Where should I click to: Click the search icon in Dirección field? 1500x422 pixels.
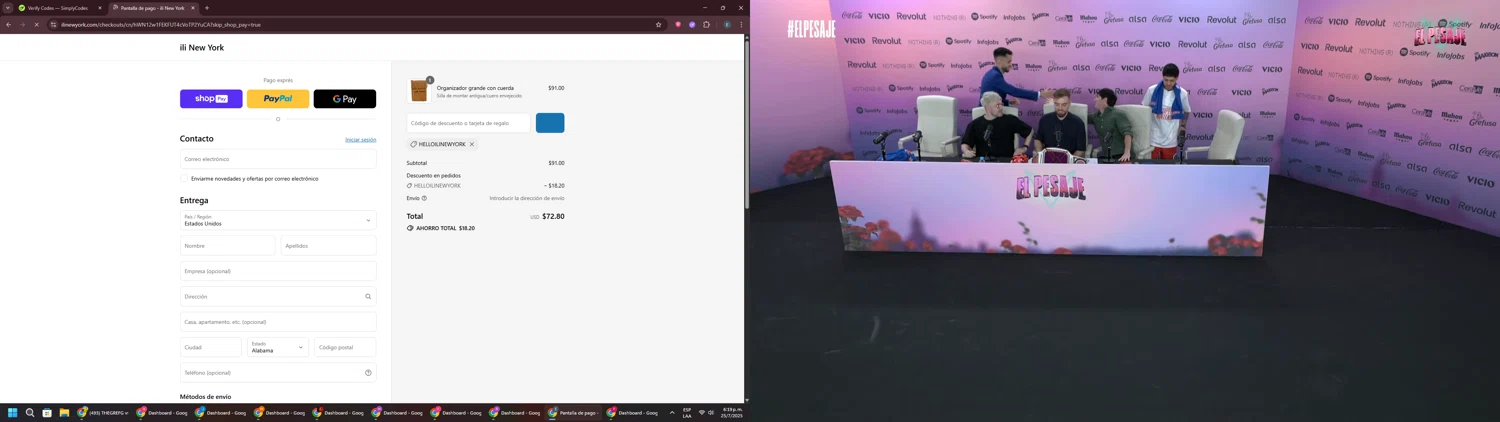click(x=368, y=296)
